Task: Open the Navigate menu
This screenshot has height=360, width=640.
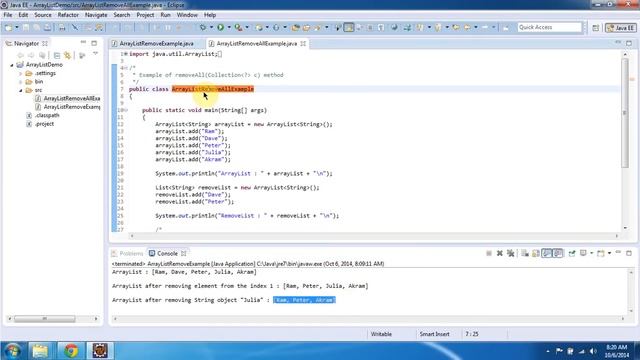Action: (x=96, y=15)
